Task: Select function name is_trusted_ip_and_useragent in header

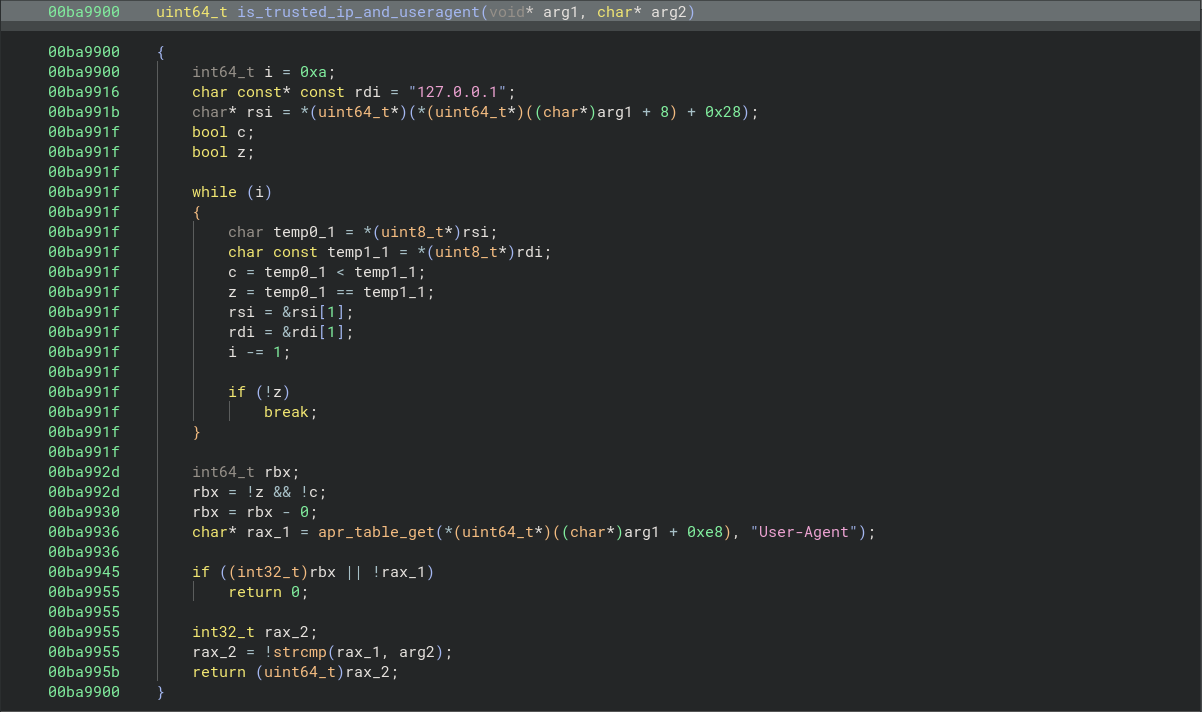Action: point(357,12)
